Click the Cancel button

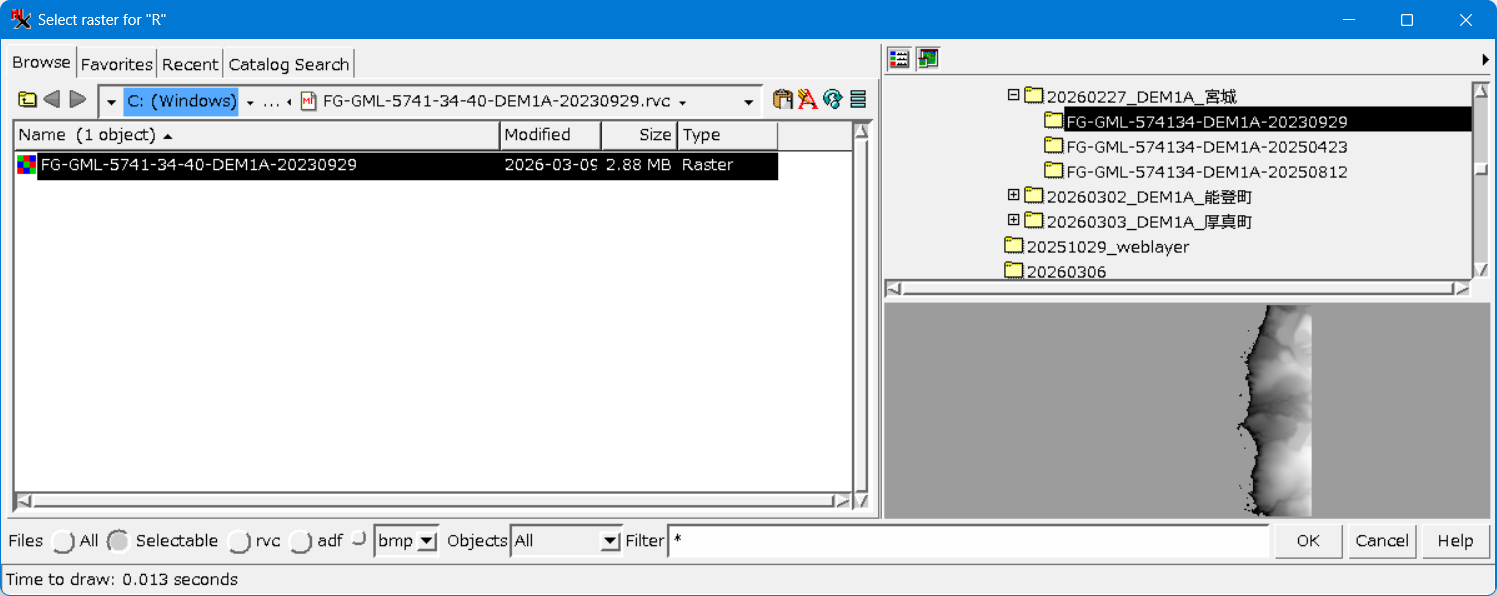[x=1381, y=541]
